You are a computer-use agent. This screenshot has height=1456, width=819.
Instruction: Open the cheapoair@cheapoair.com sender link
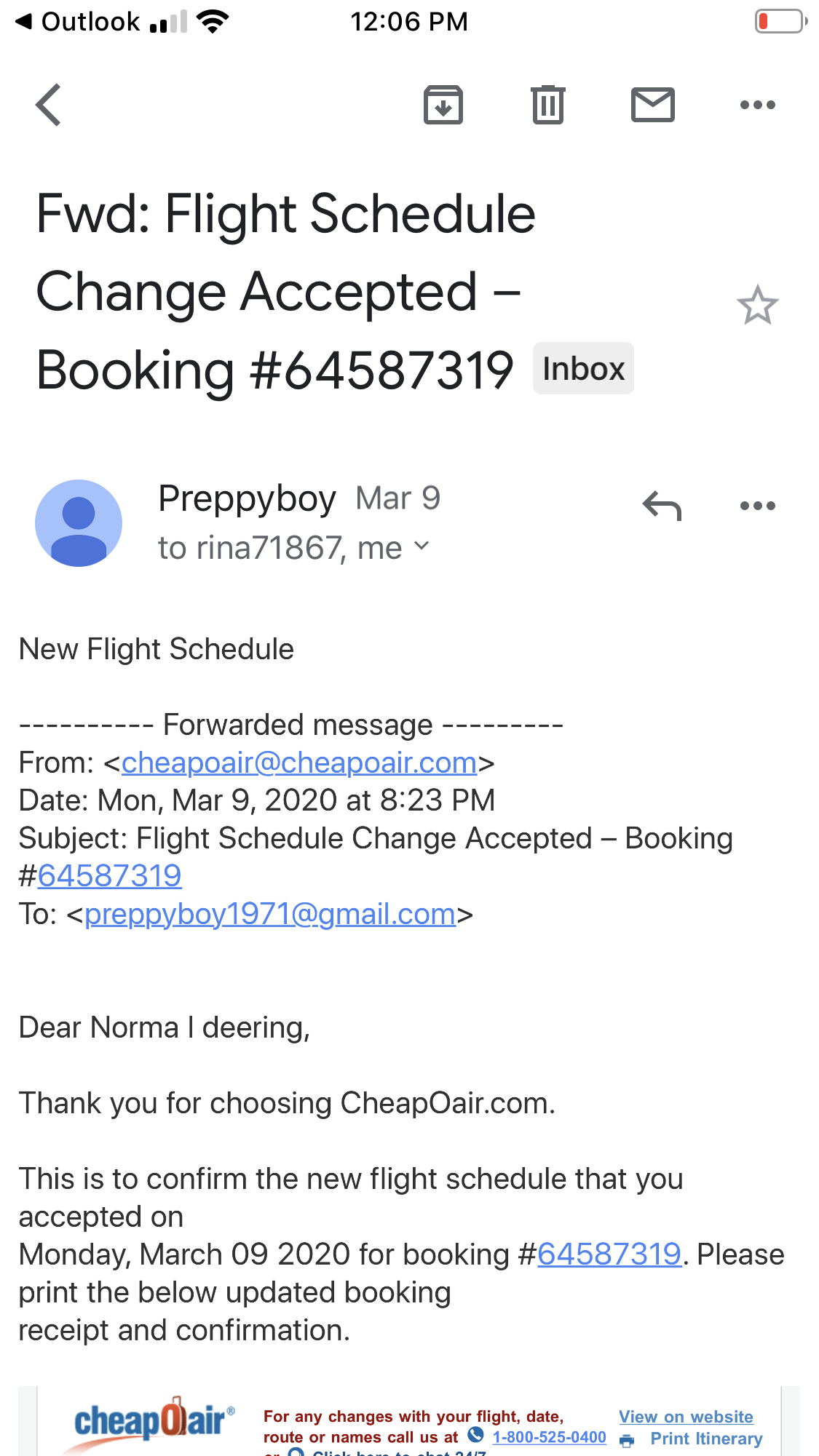(x=298, y=763)
